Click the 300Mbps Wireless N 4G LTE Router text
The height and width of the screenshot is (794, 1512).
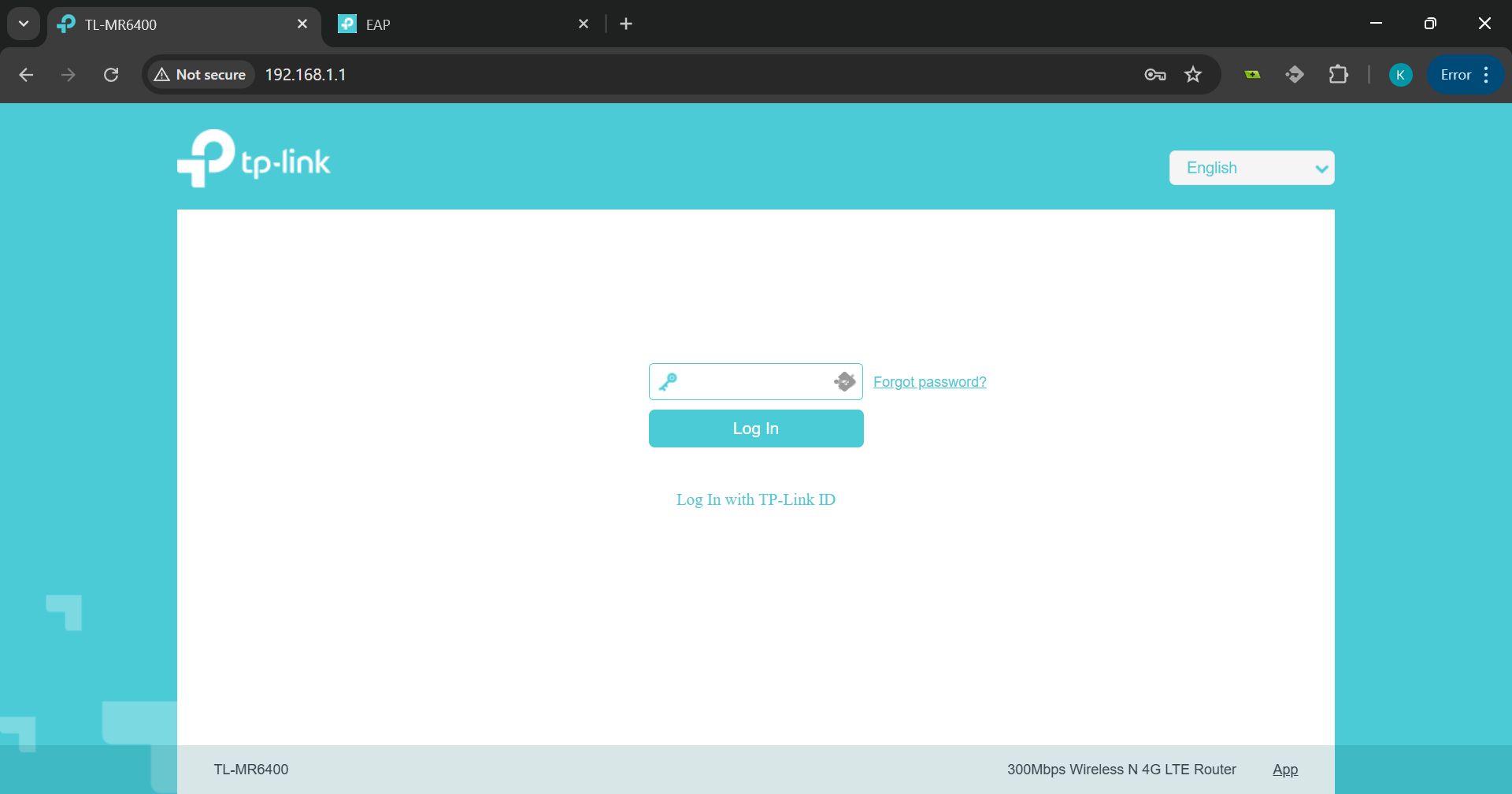tap(1121, 770)
